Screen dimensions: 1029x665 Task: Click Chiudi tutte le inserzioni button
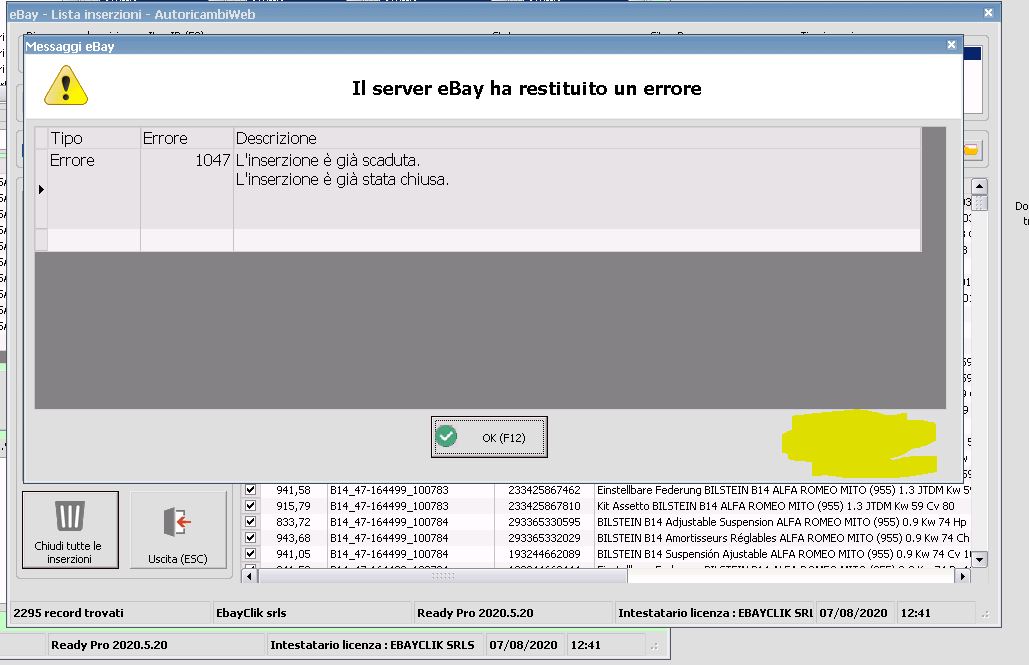(70, 529)
